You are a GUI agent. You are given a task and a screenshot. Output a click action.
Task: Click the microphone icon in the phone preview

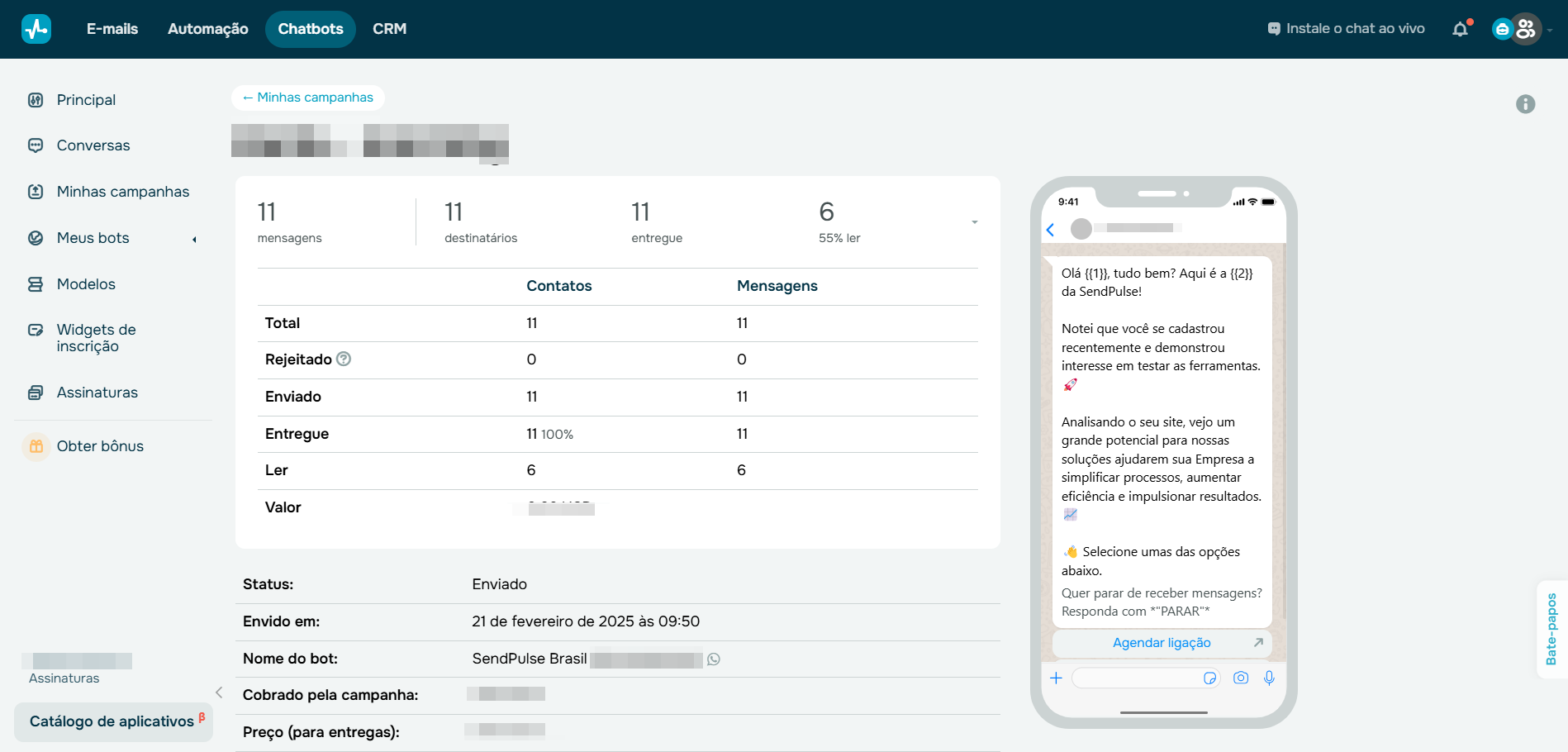point(1270,678)
